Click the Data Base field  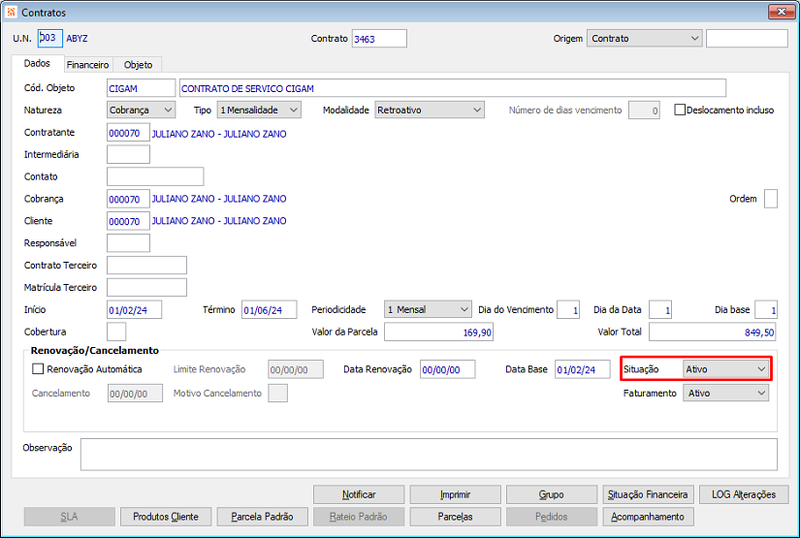[x=582, y=369]
